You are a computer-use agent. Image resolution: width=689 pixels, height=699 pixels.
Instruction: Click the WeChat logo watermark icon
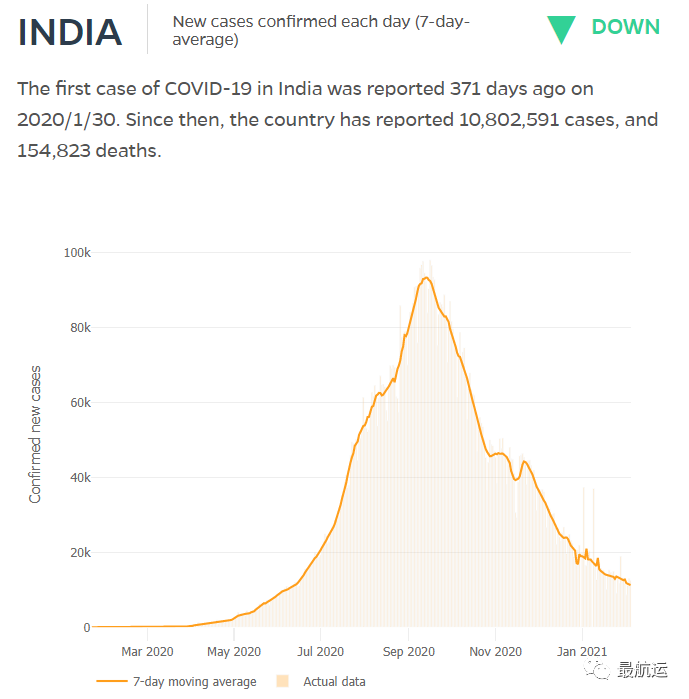(x=599, y=667)
